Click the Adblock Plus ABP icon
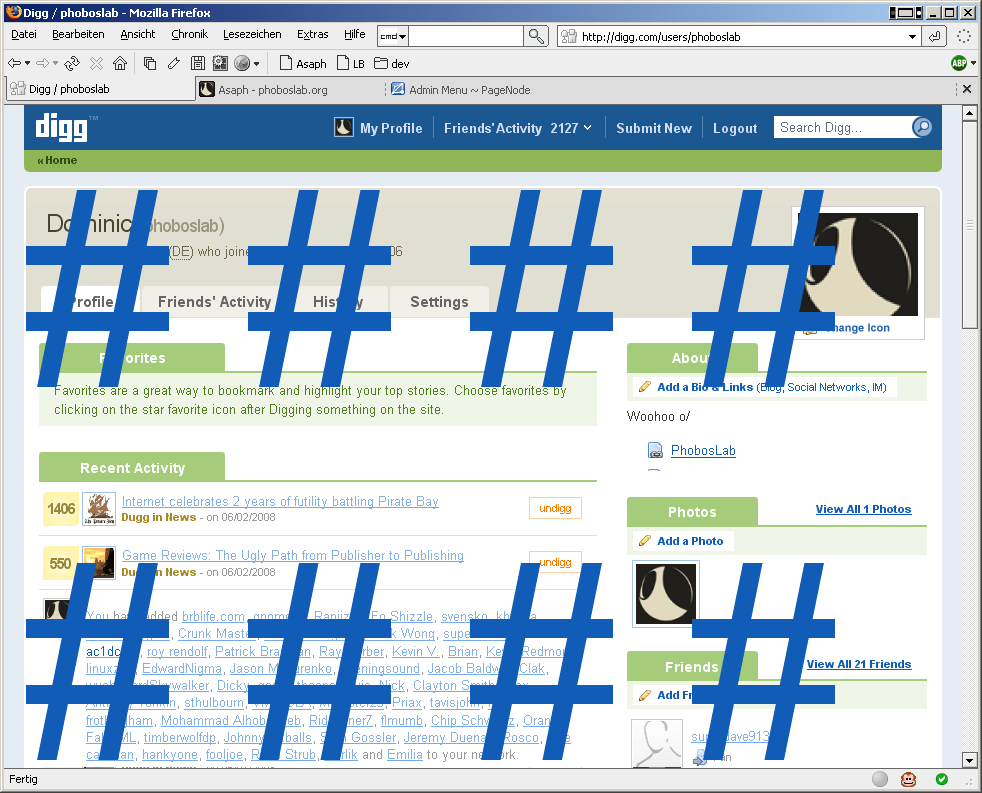 click(x=959, y=63)
